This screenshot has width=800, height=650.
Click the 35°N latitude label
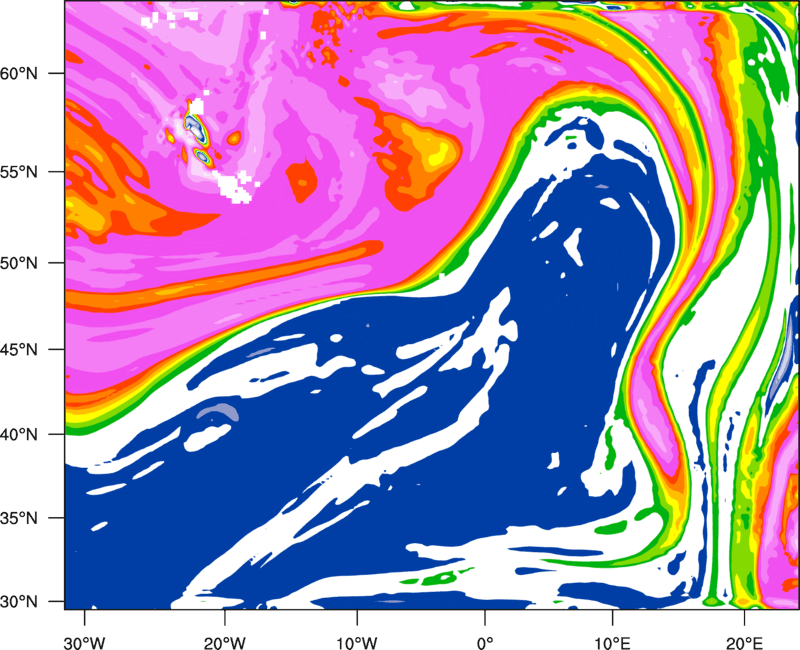tap(19, 518)
